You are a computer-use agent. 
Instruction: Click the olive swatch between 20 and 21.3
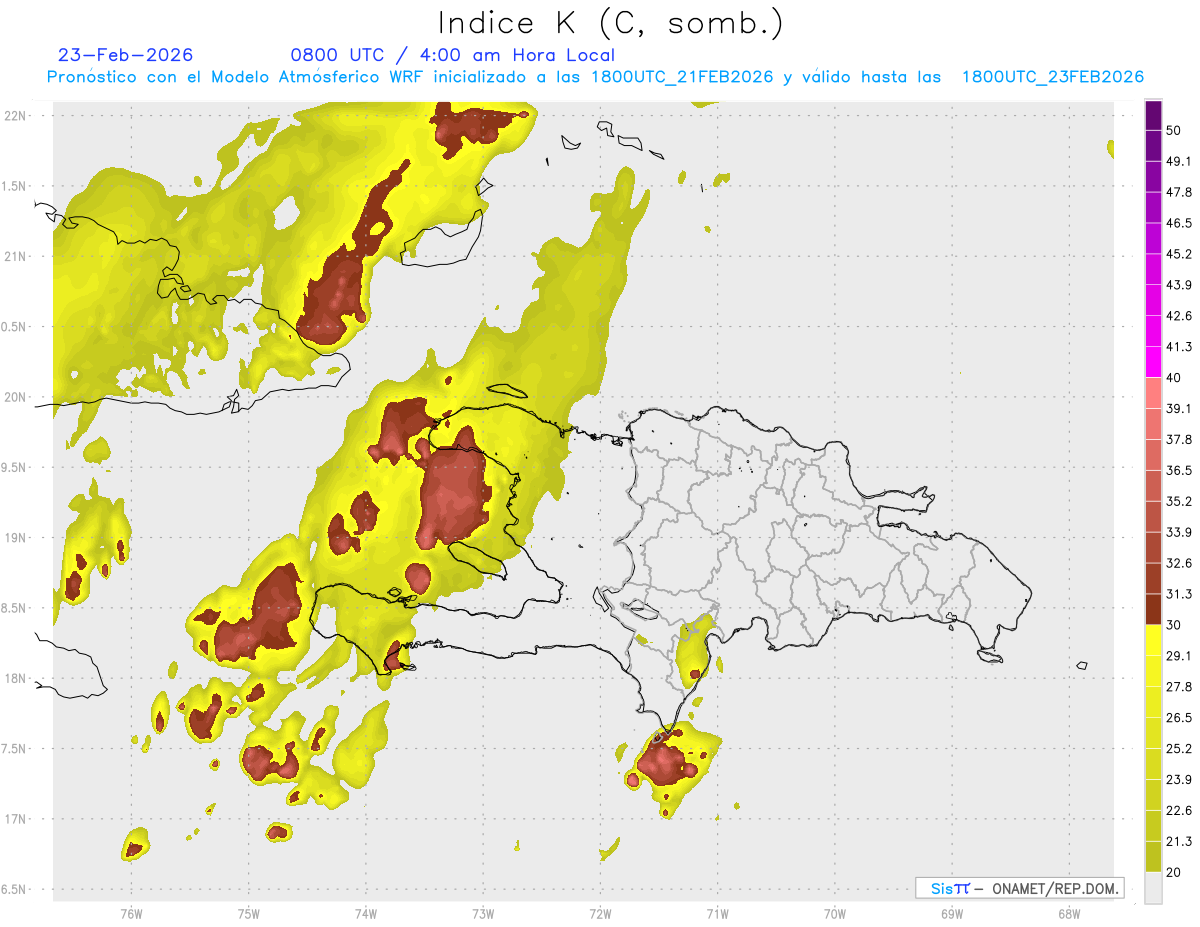click(x=1153, y=857)
